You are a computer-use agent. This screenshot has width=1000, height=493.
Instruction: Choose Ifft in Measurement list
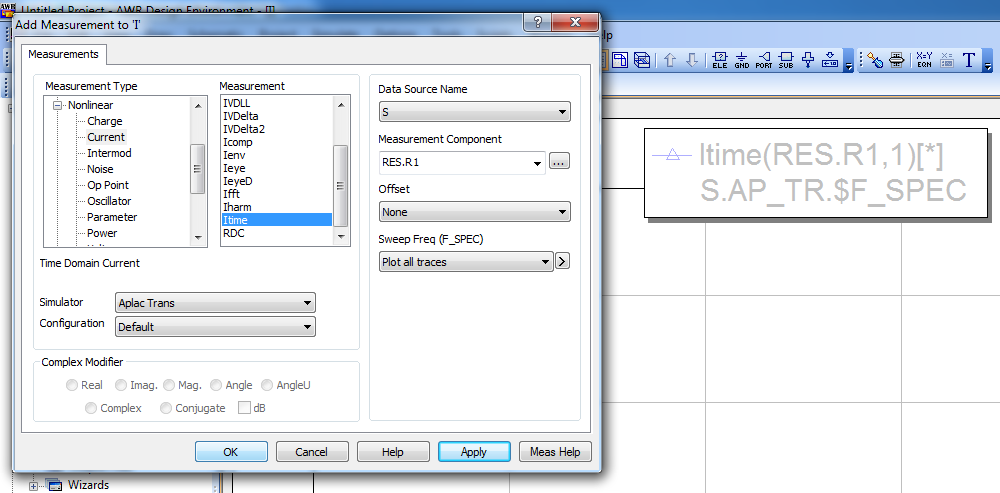tap(277, 194)
